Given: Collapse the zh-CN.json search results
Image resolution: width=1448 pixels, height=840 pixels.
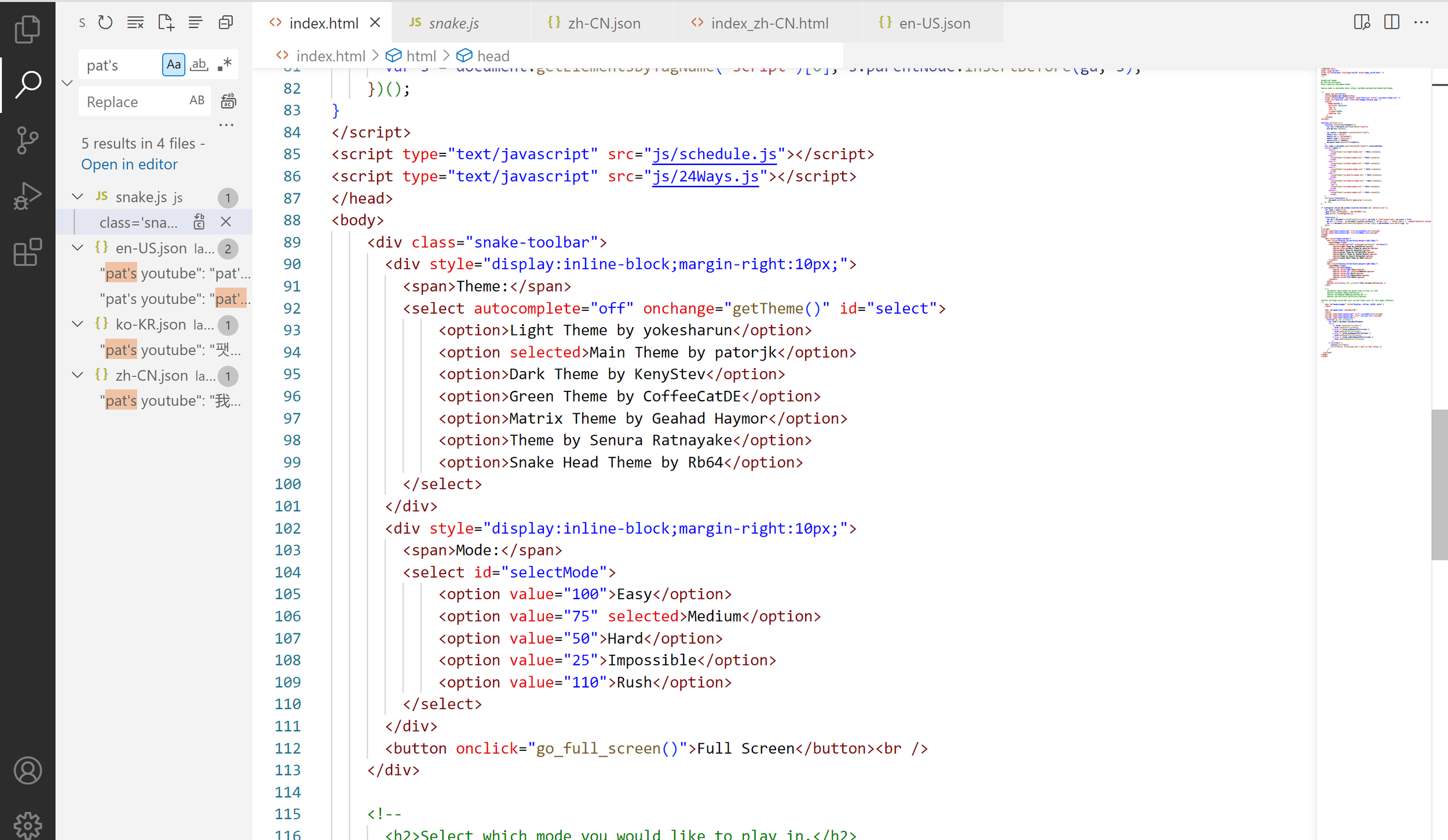Looking at the screenshot, I should 78,375.
